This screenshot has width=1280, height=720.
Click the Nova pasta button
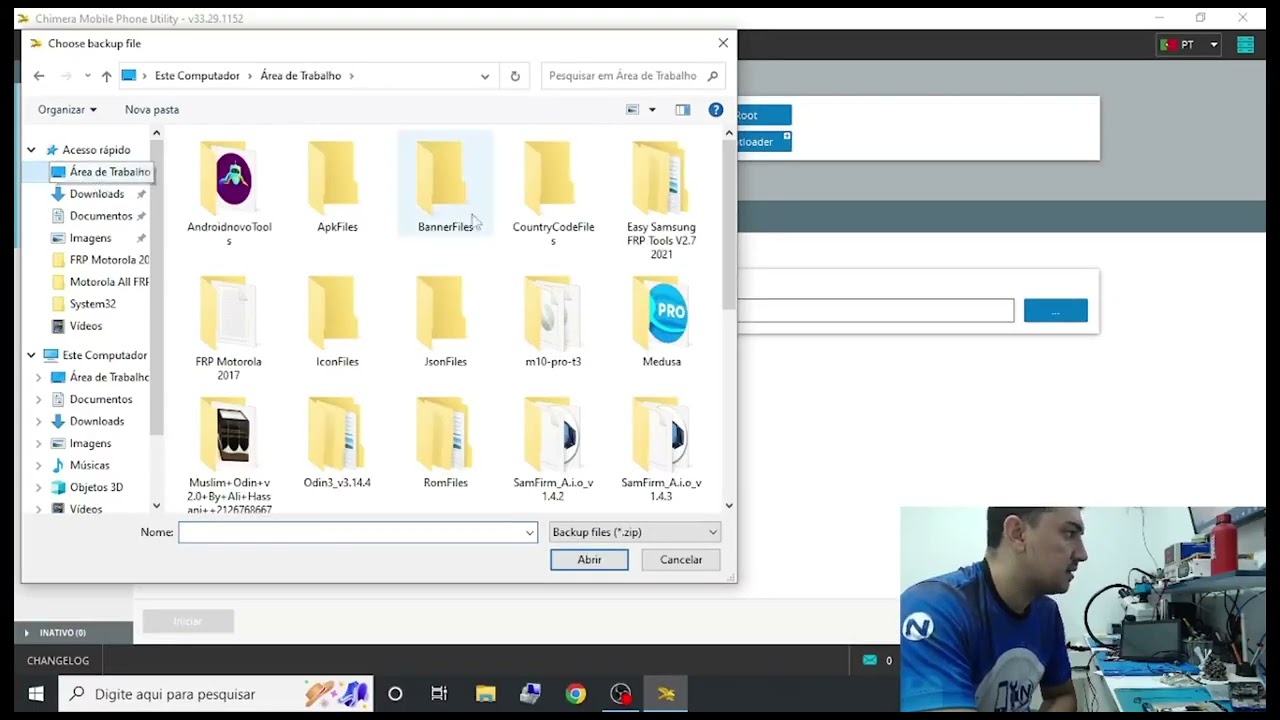pyautogui.click(x=152, y=110)
